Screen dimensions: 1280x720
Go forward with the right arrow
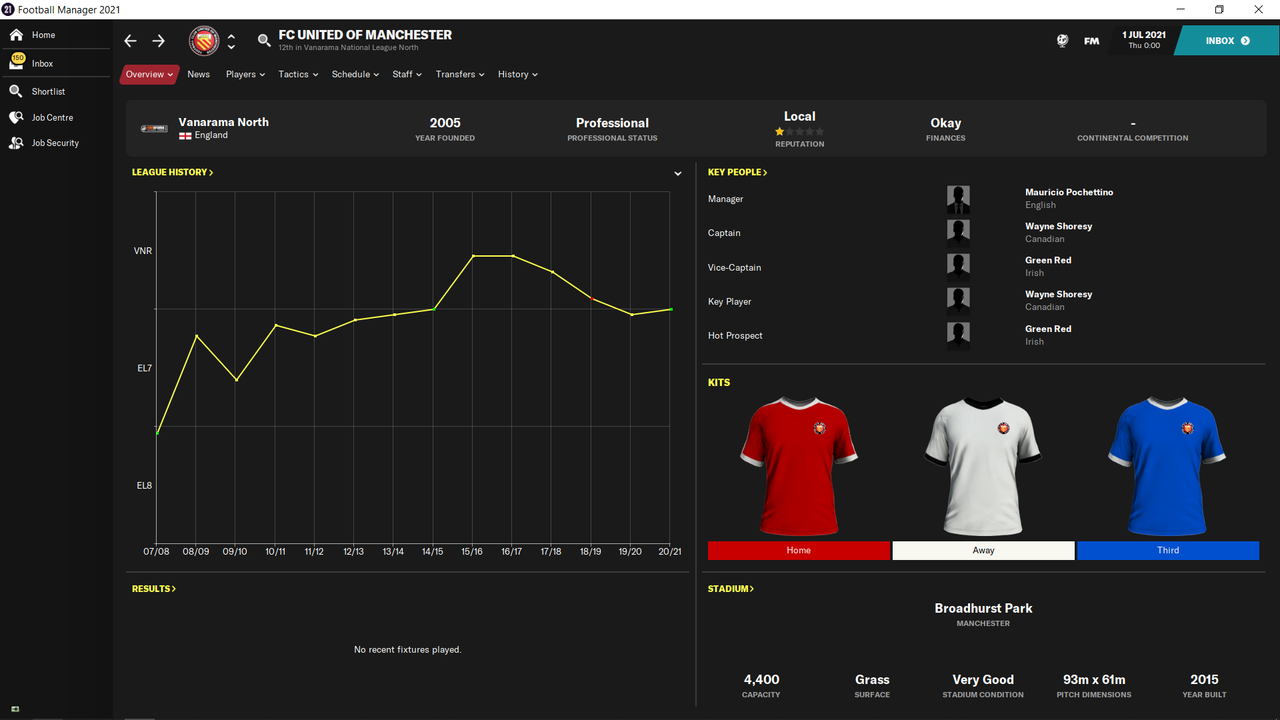(x=159, y=41)
